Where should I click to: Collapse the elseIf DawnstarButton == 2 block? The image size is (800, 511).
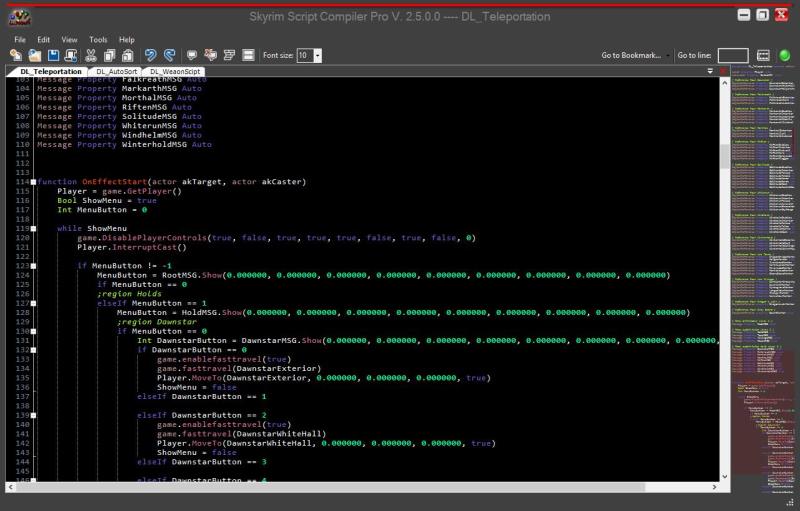(x=33, y=415)
